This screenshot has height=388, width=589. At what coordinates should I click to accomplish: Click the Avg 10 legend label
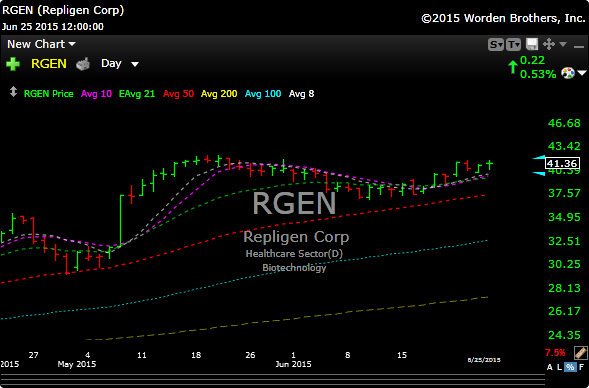96,94
